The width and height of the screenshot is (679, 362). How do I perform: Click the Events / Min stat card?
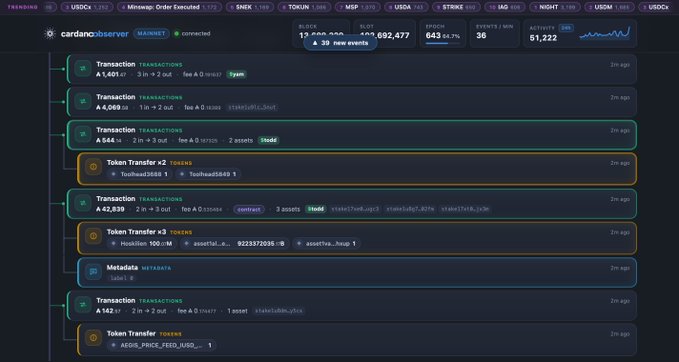(x=495, y=33)
